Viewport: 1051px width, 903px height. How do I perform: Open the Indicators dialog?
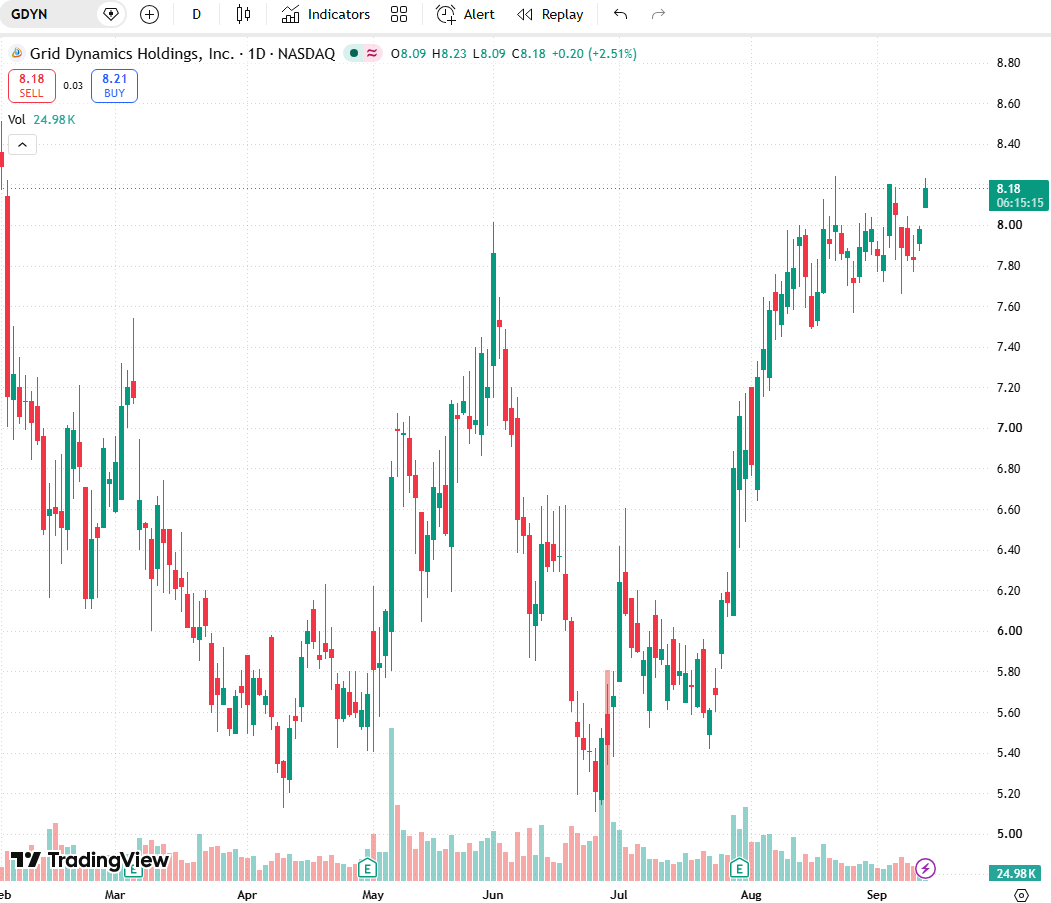pos(326,14)
